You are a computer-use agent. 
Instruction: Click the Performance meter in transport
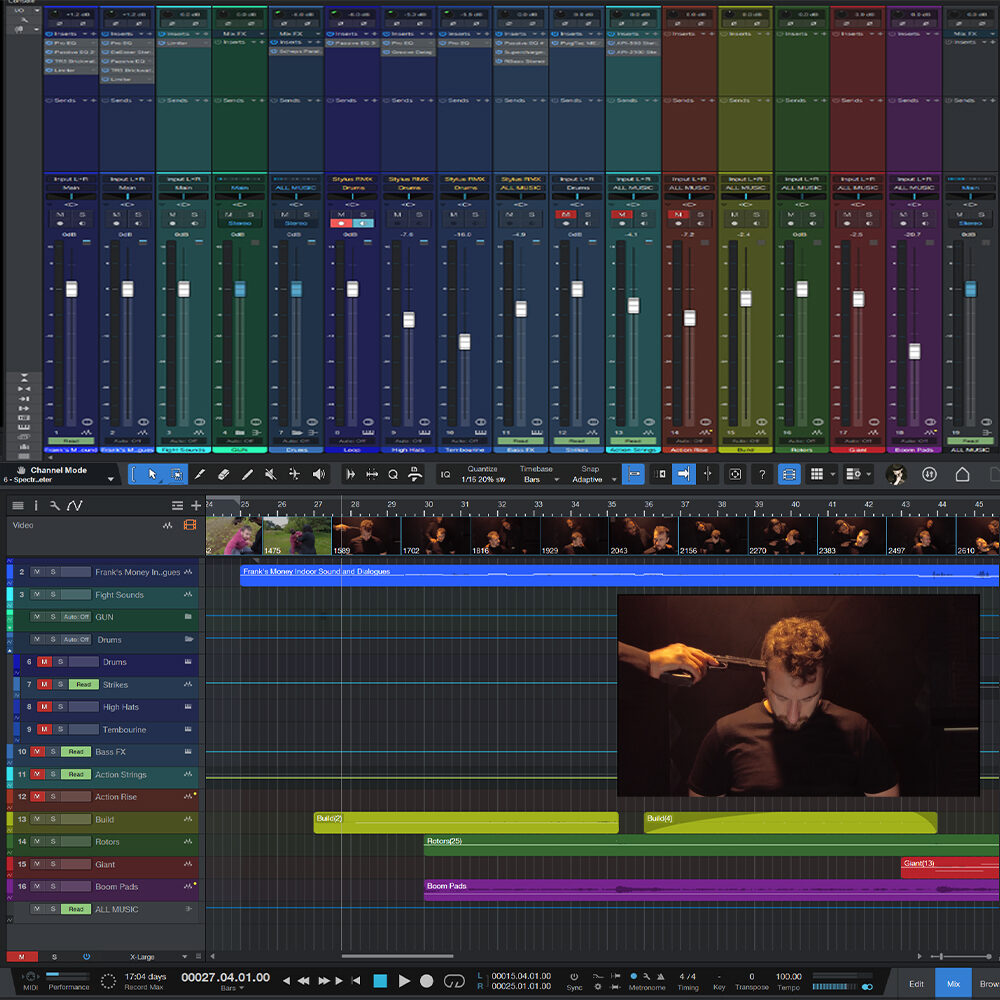pos(68,981)
